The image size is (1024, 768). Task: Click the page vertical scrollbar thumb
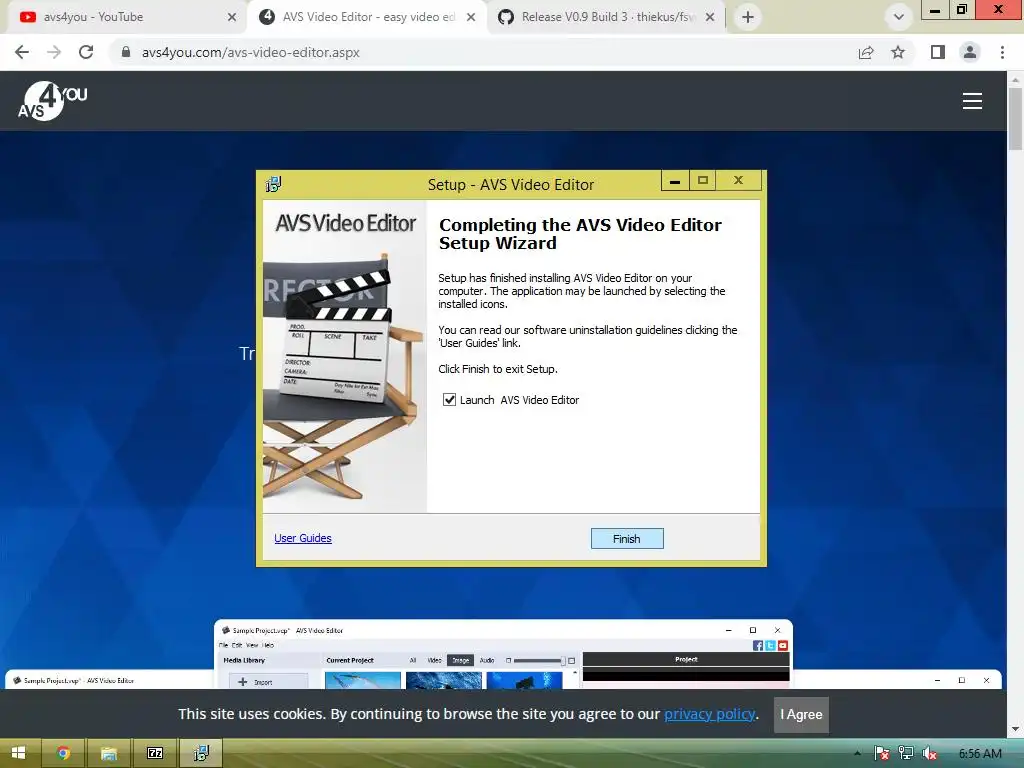click(1016, 118)
